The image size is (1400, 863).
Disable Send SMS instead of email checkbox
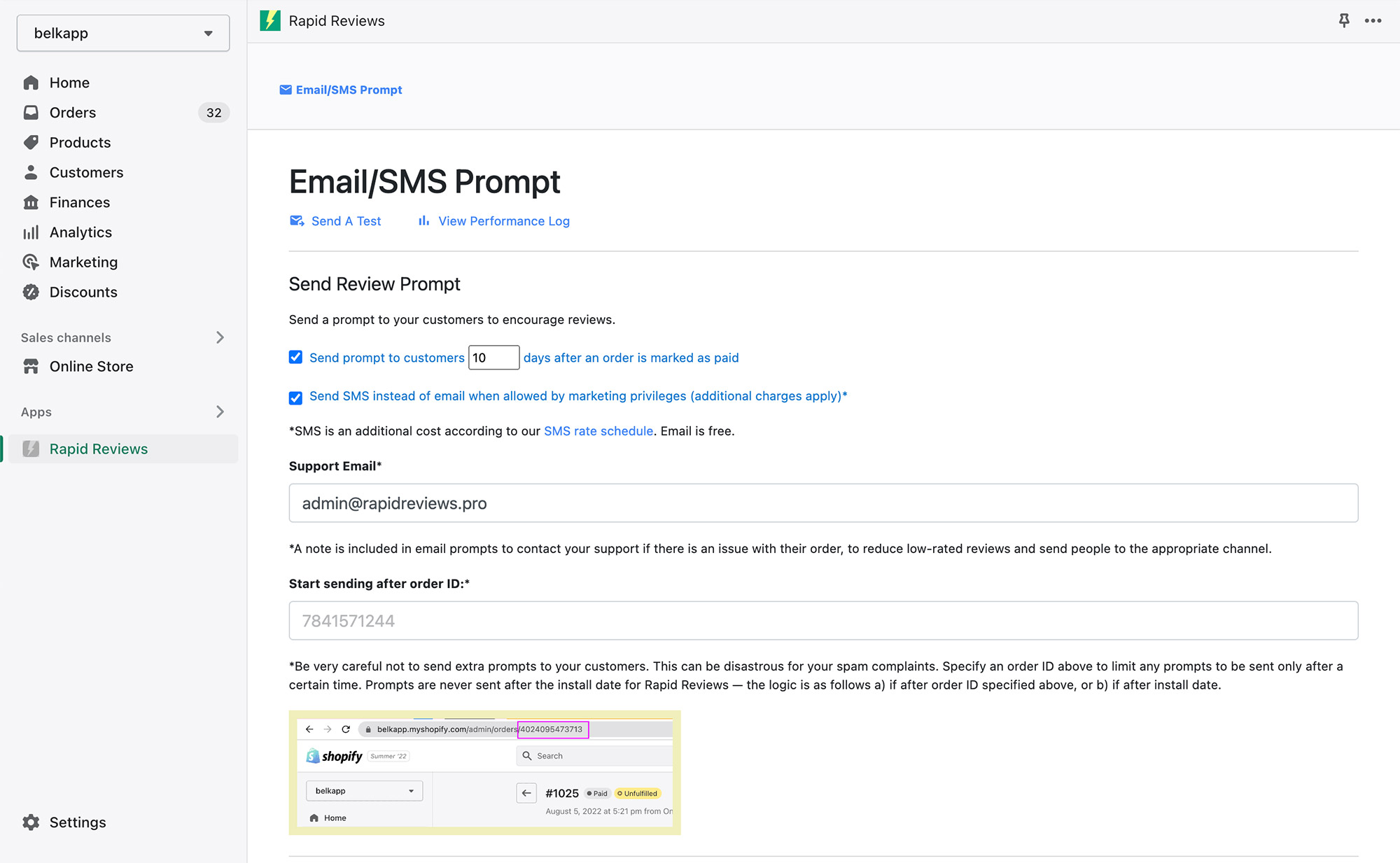[x=295, y=398]
